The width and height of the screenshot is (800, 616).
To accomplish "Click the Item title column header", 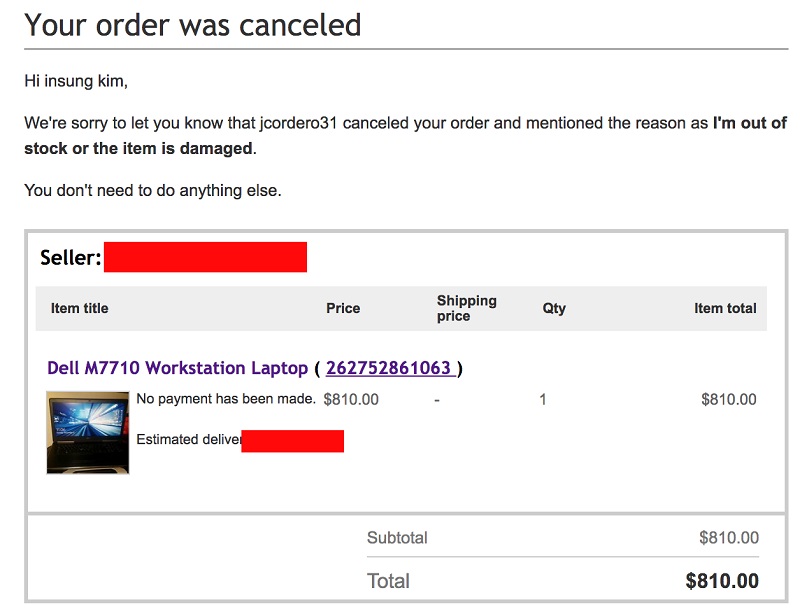I will tap(80, 308).
